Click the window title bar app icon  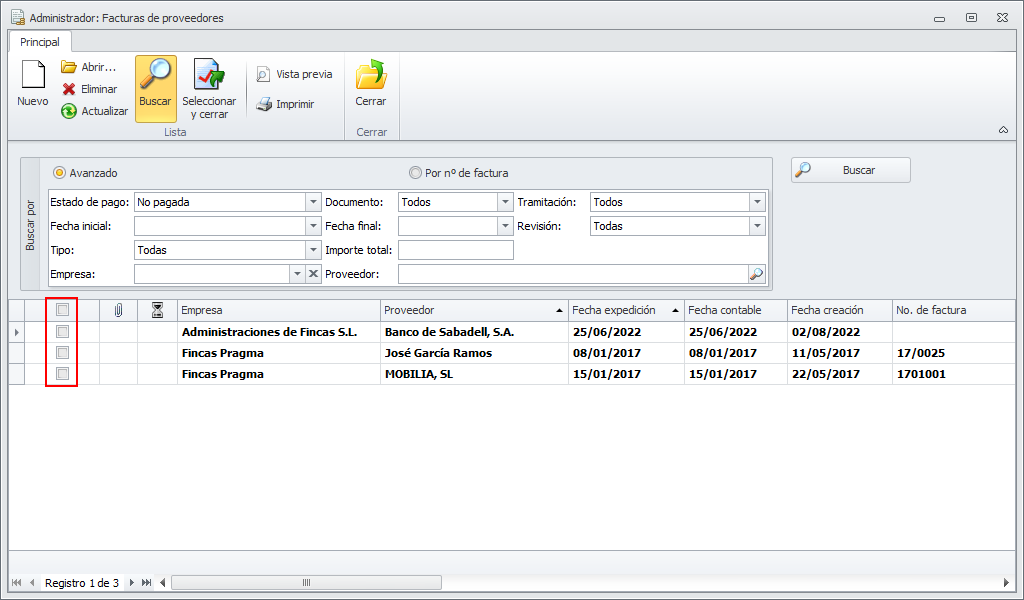(18, 18)
